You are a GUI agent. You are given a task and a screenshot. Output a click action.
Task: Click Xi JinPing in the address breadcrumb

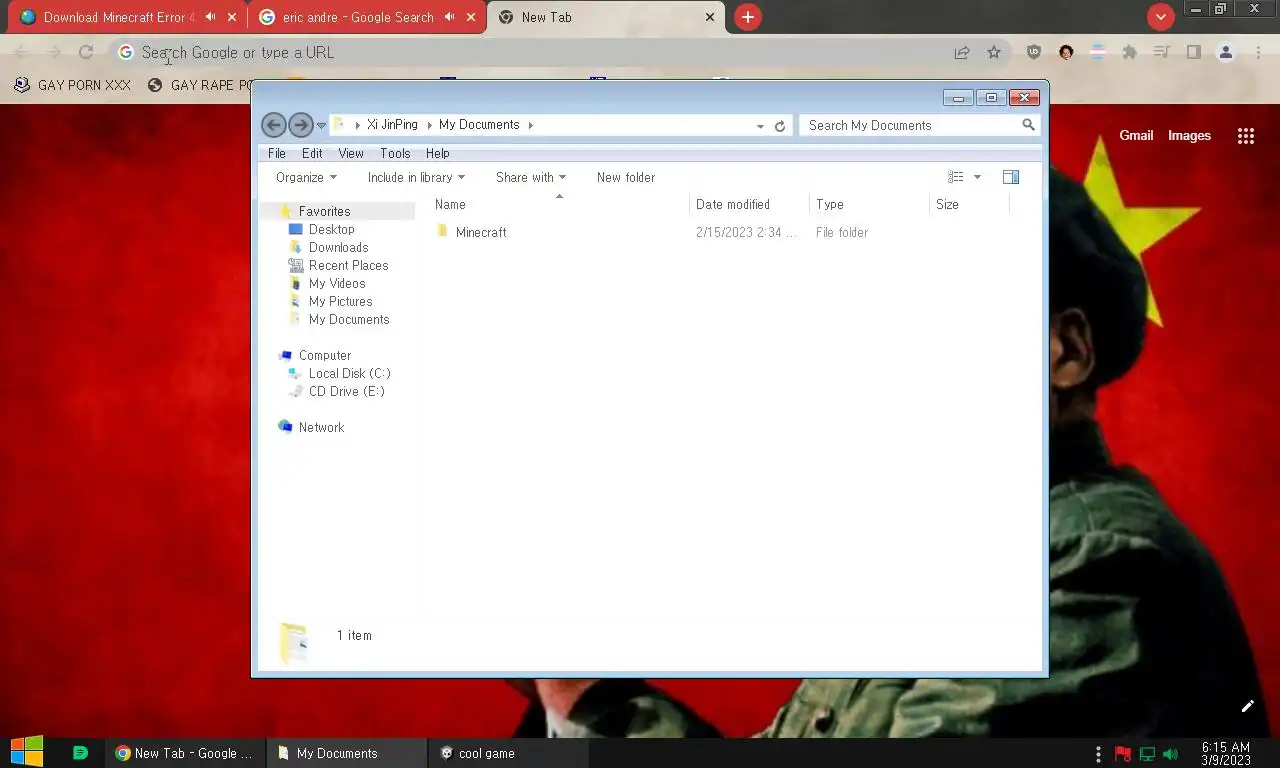(392, 125)
